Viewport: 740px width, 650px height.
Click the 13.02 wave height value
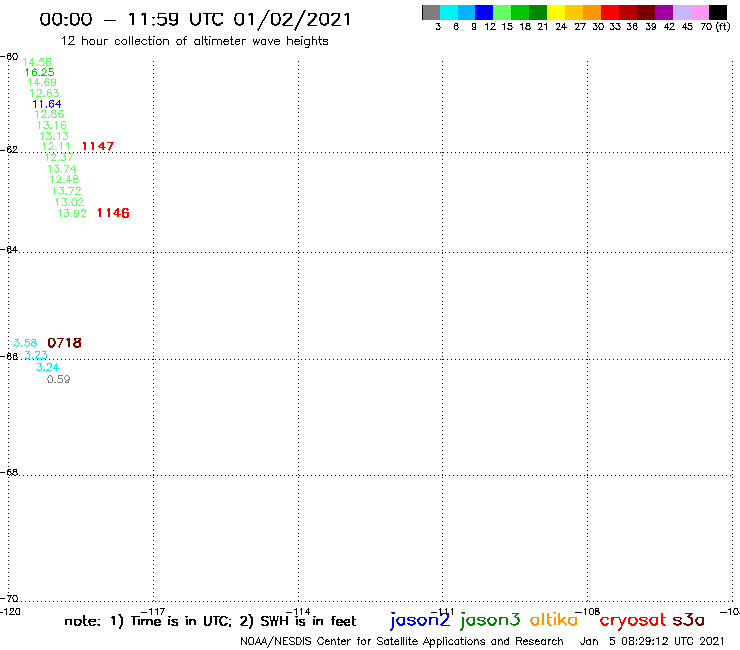click(x=69, y=202)
